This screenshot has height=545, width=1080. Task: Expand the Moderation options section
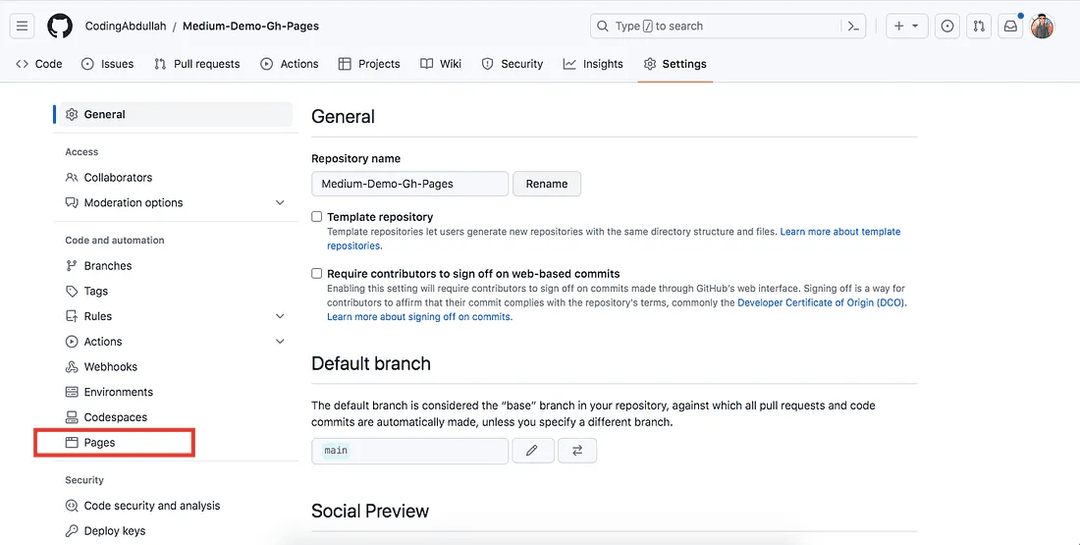[x=280, y=203]
